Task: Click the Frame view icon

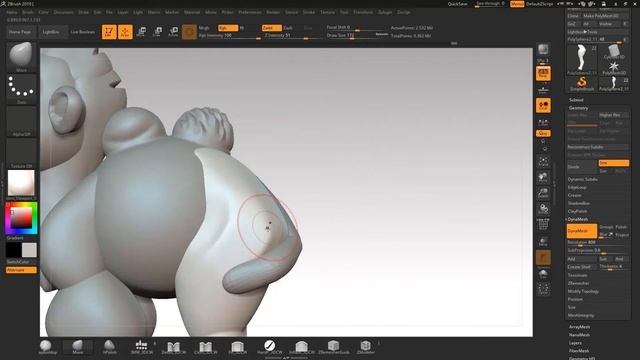Action: [543, 161]
